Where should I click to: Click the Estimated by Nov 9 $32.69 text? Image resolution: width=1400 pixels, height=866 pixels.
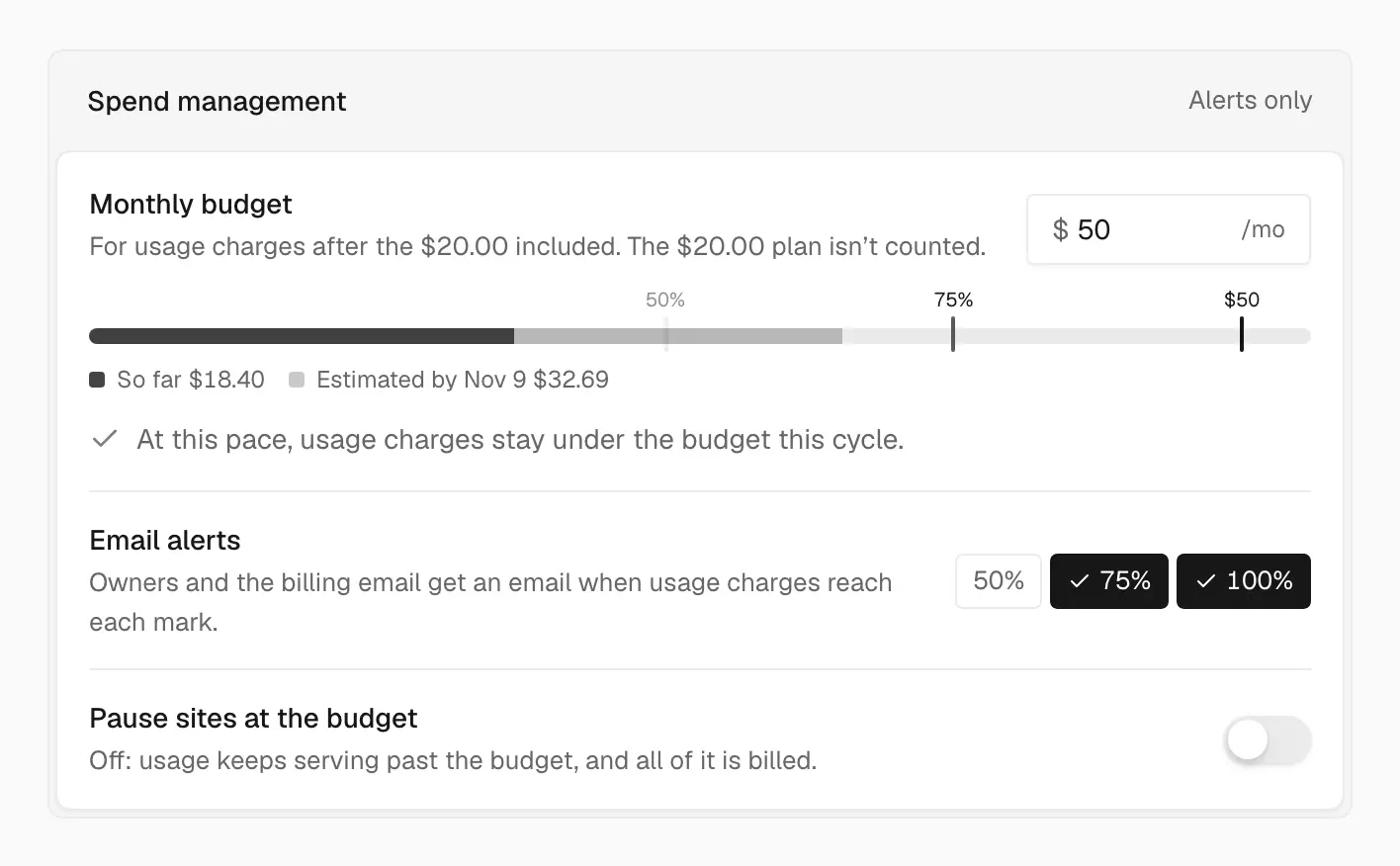point(463,380)
